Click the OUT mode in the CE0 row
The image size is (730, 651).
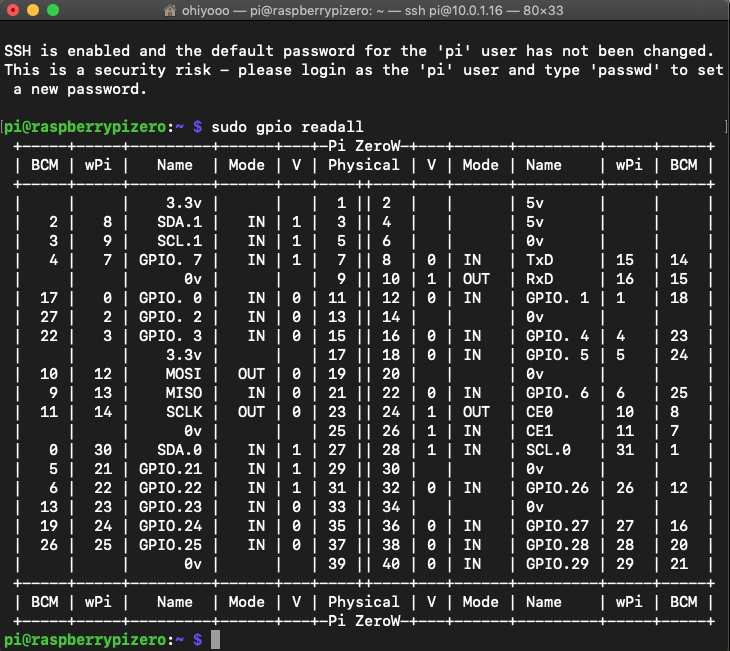coord(476,412)
